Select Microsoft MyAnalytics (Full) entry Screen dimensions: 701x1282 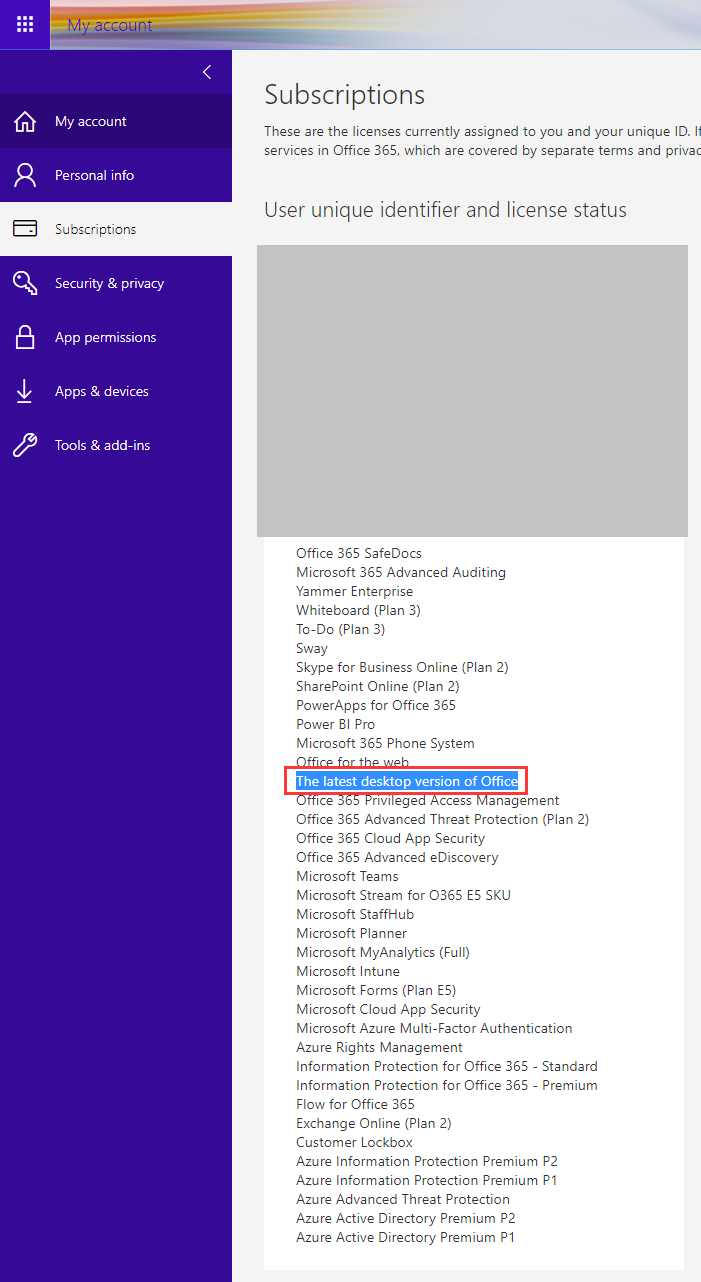(x=383, y=952)
